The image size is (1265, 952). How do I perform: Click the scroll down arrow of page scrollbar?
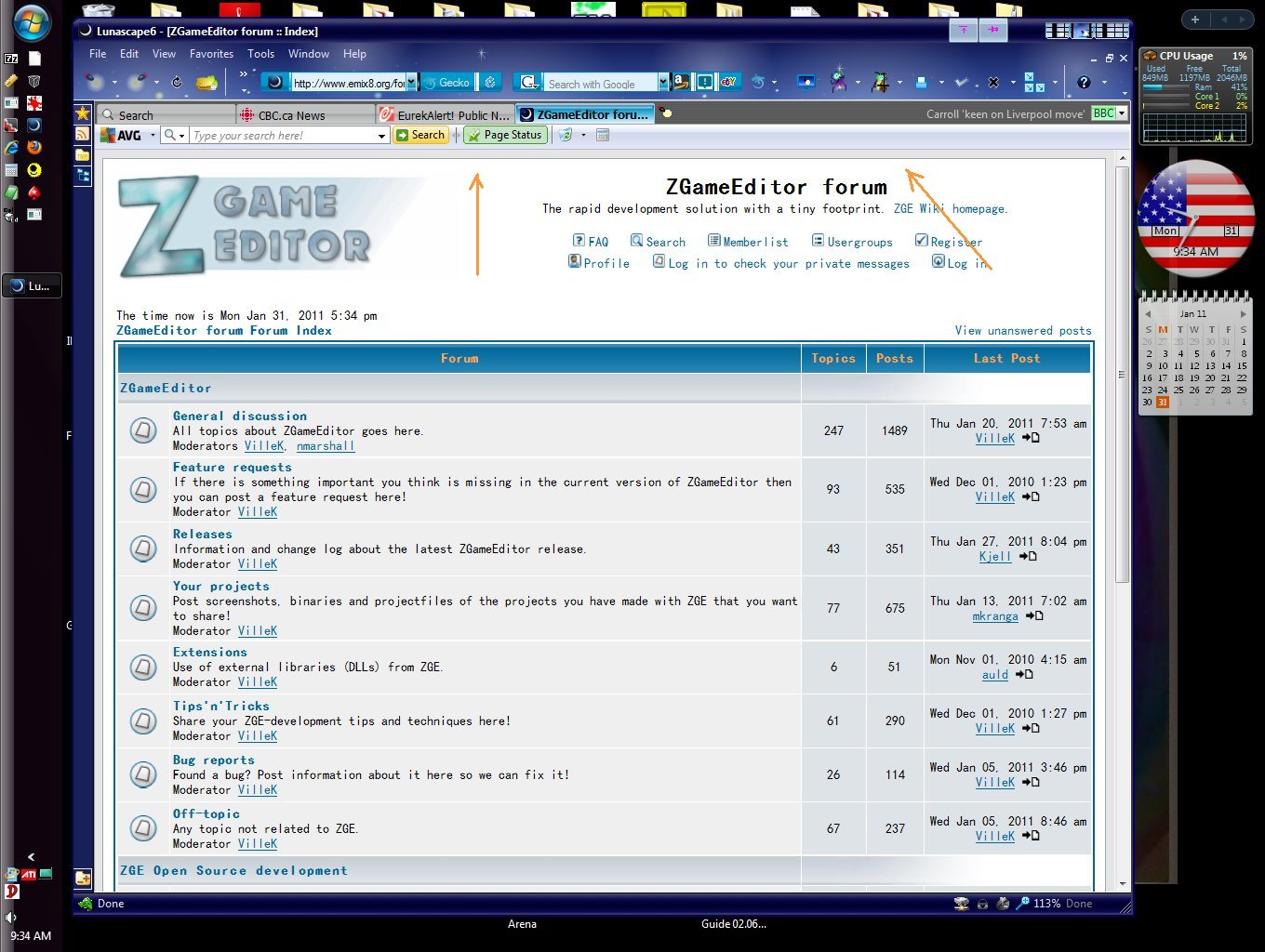(1123, 883)
